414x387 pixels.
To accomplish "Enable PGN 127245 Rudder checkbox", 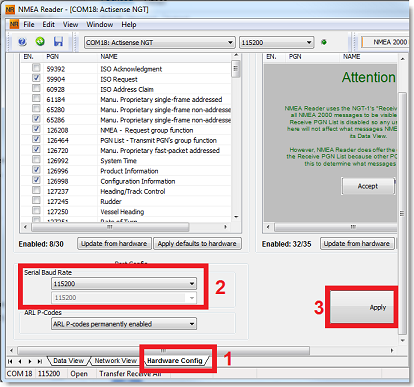I will pos(36,201).
